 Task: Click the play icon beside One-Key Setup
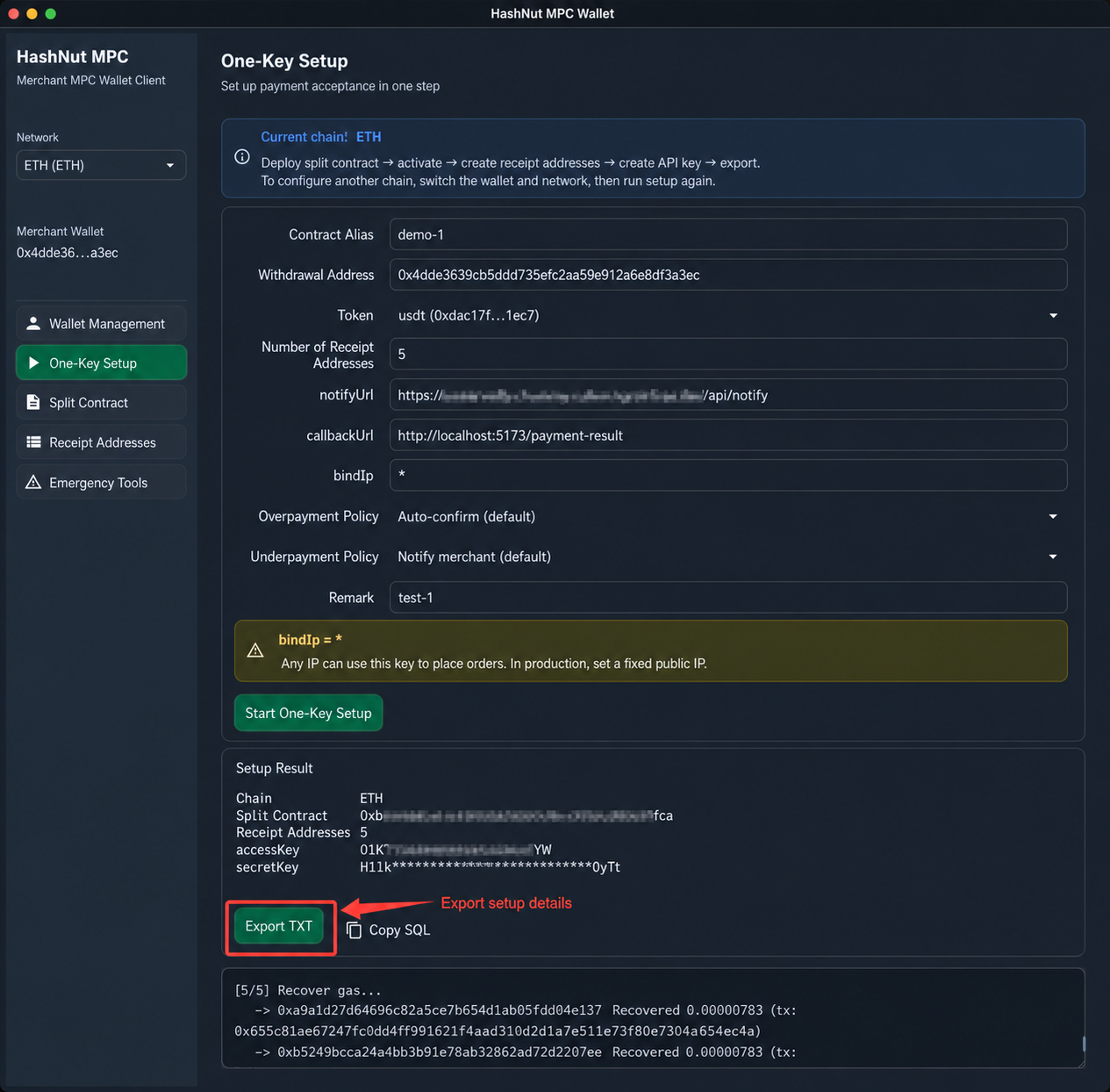[x=33, y=363]
